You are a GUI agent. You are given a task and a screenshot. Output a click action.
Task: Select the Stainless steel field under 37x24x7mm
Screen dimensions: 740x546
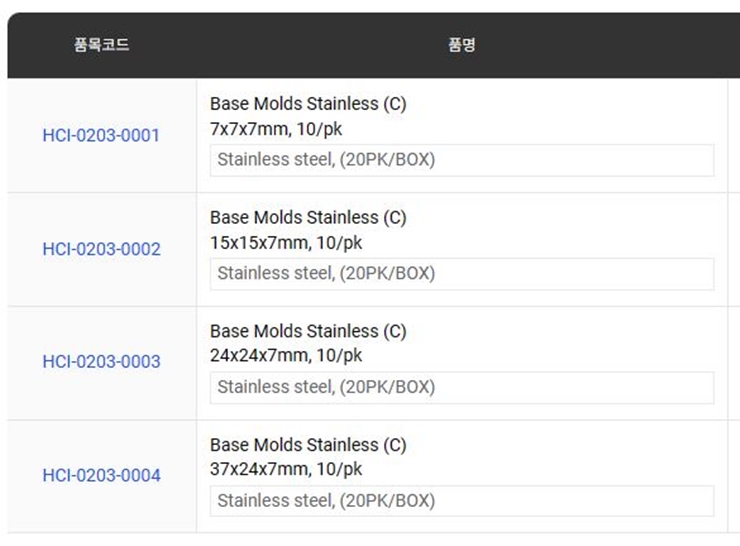pos(461,501)
